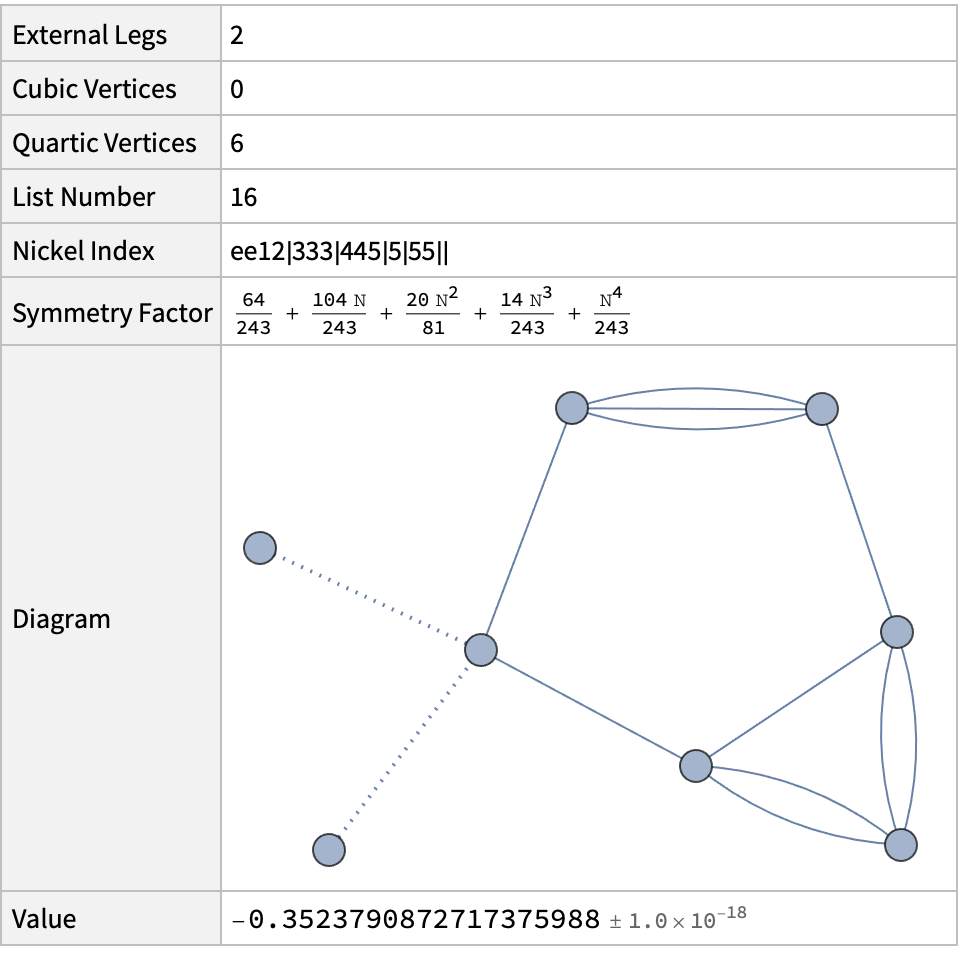Click the 64/243 term in Symmetry Factor

[254, 314]
